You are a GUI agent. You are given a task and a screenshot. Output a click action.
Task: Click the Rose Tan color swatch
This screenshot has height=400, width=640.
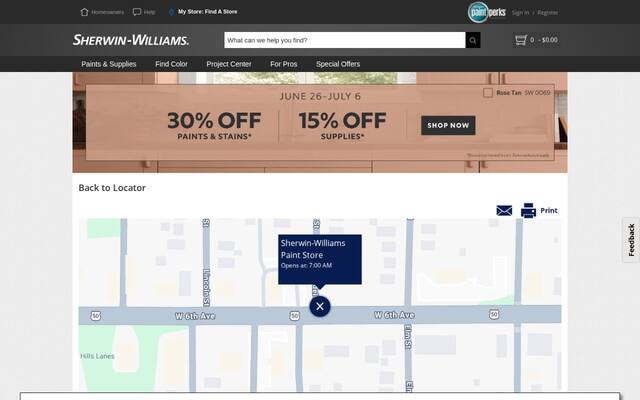[488, 93]
